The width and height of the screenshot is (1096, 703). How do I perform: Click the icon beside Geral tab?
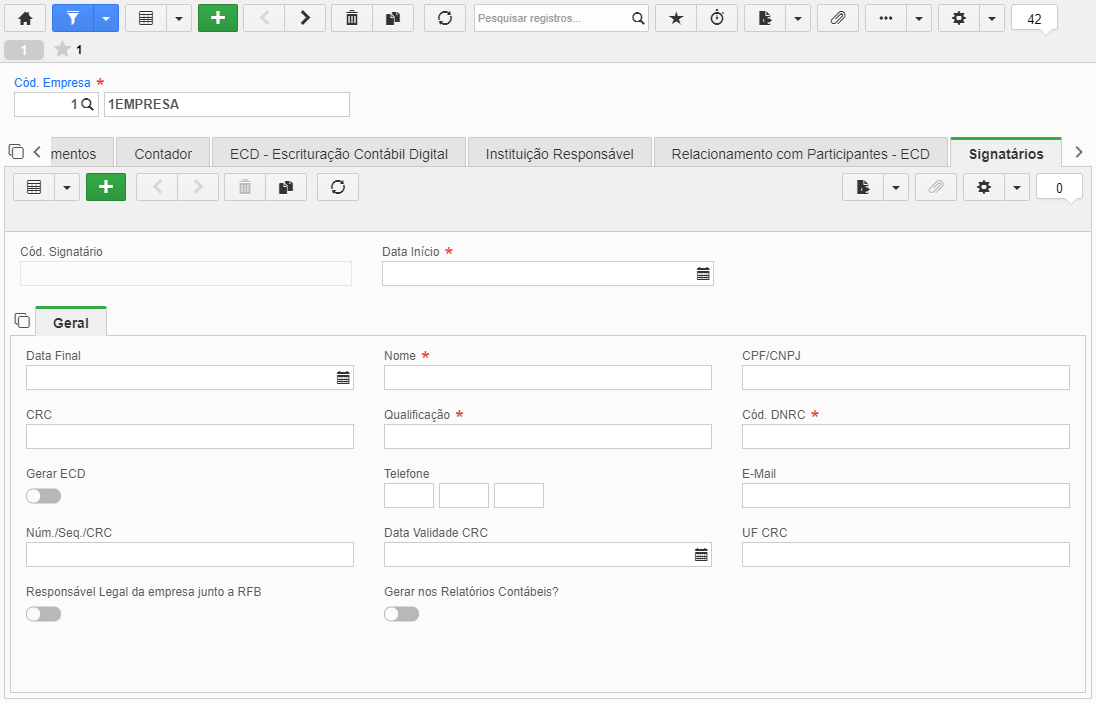22,320
